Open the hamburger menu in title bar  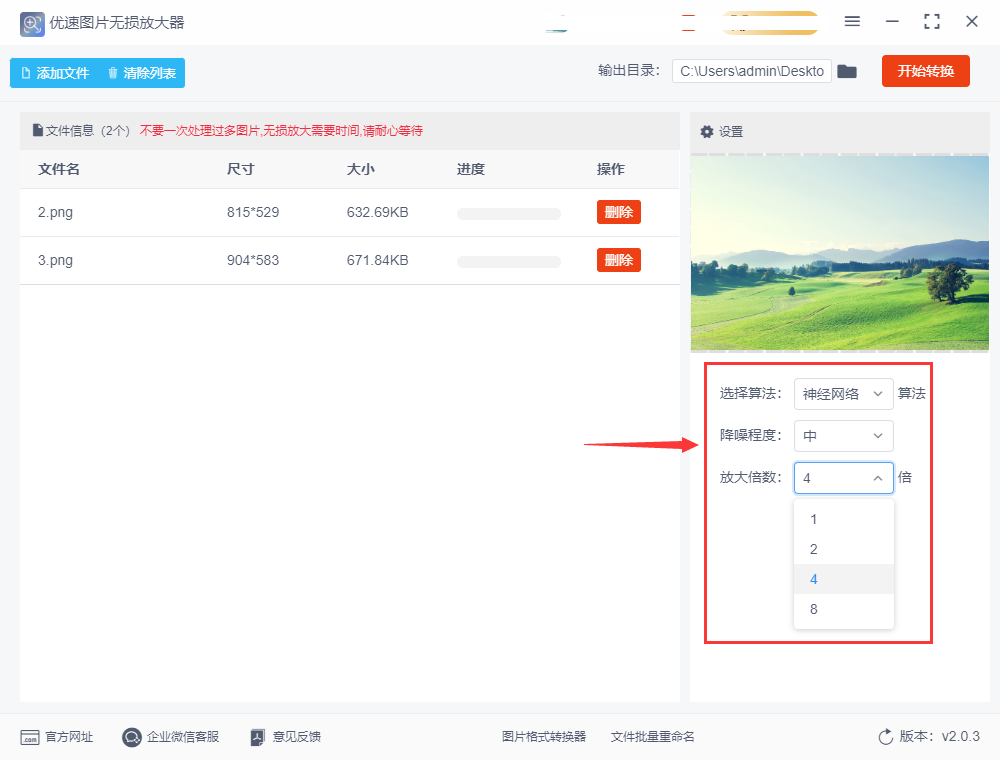(852, 22)
